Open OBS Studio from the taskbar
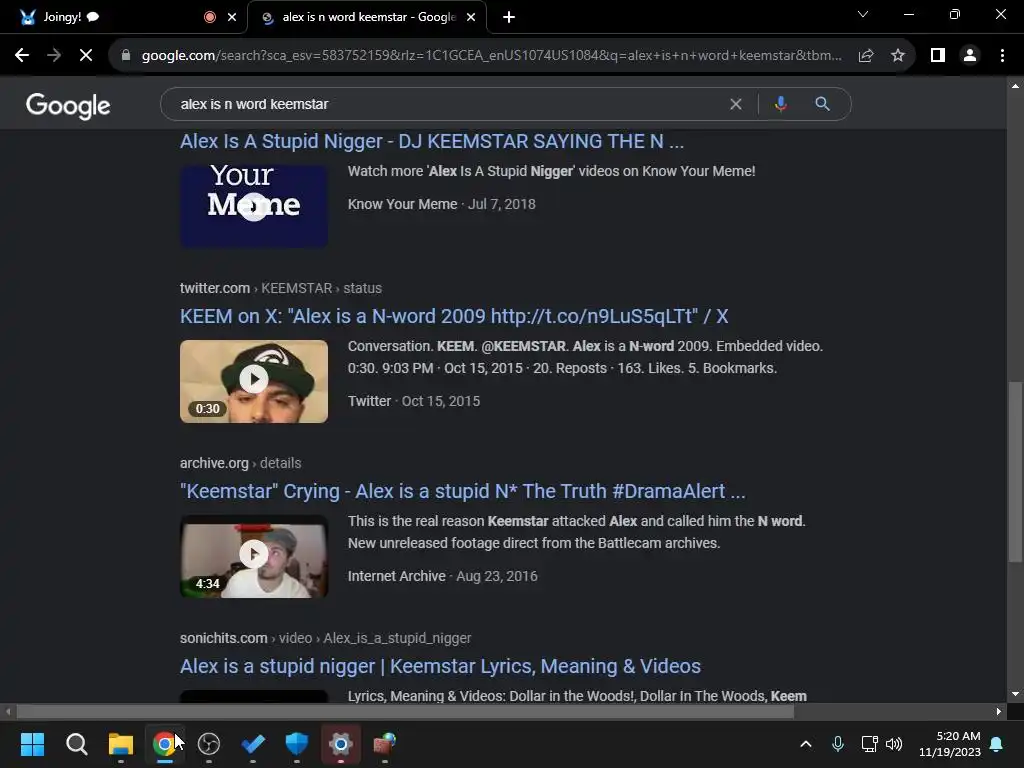Image resolution: width=1024 pixels, height=768 pixels. tap(209, 744)
